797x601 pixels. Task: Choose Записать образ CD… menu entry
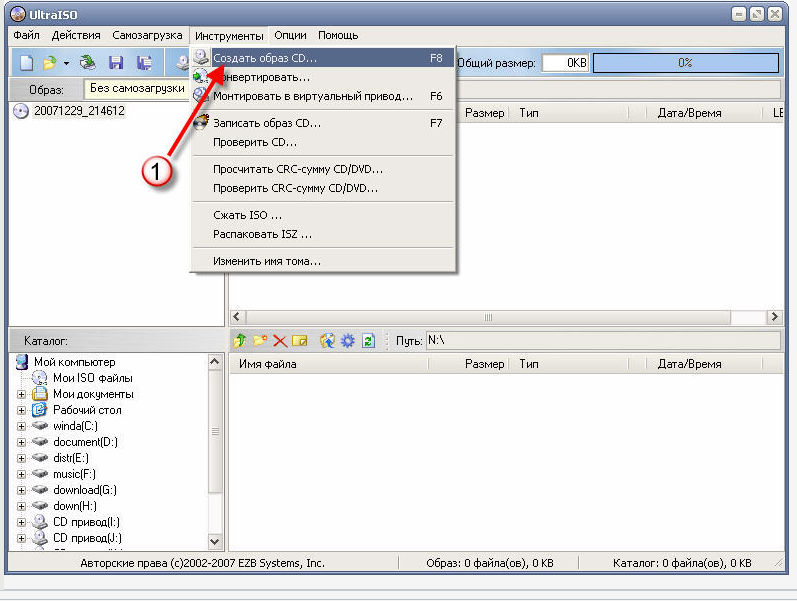pos(322,123)
